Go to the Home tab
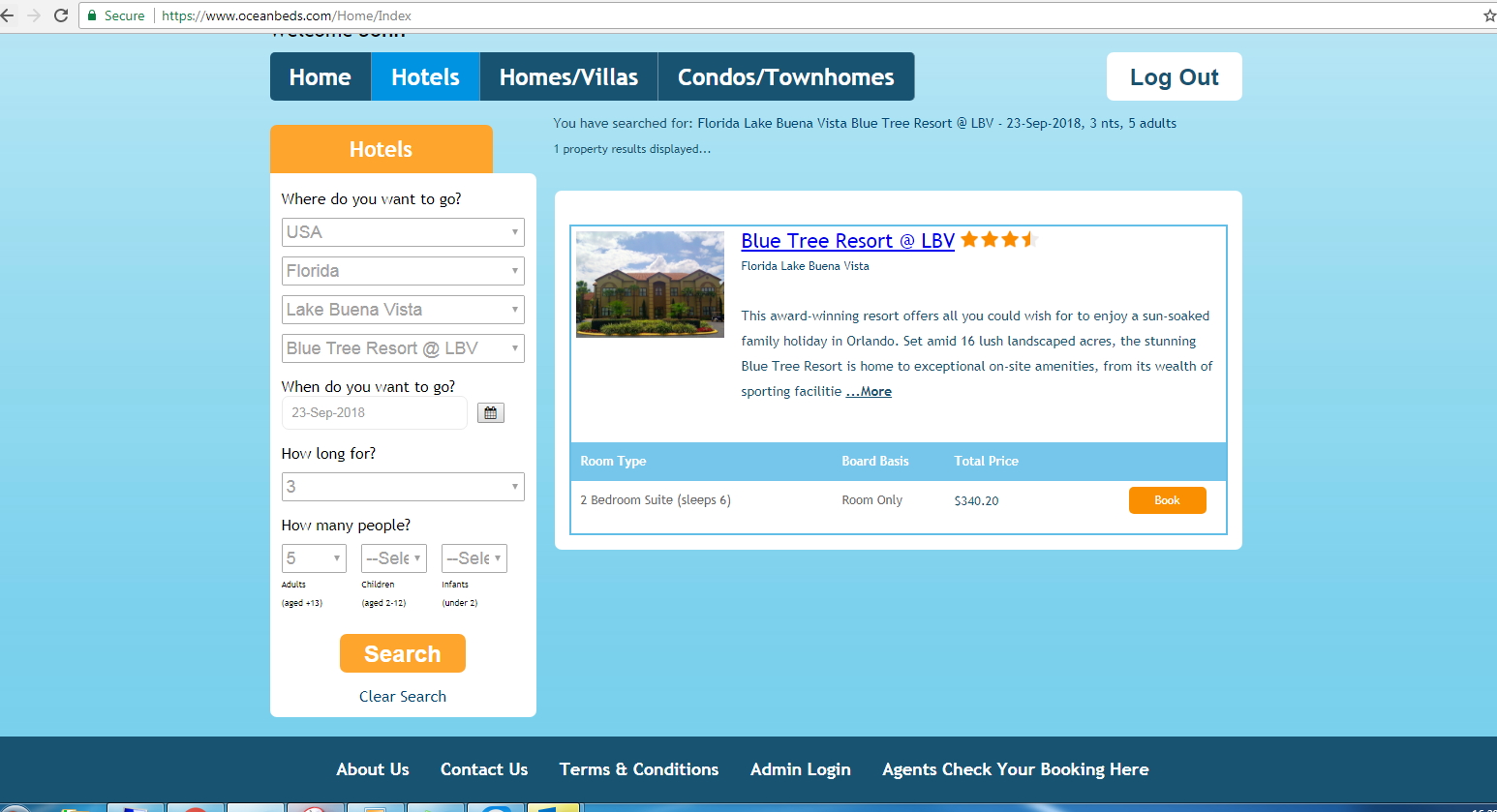1497x812 pixels. (321, 76)
